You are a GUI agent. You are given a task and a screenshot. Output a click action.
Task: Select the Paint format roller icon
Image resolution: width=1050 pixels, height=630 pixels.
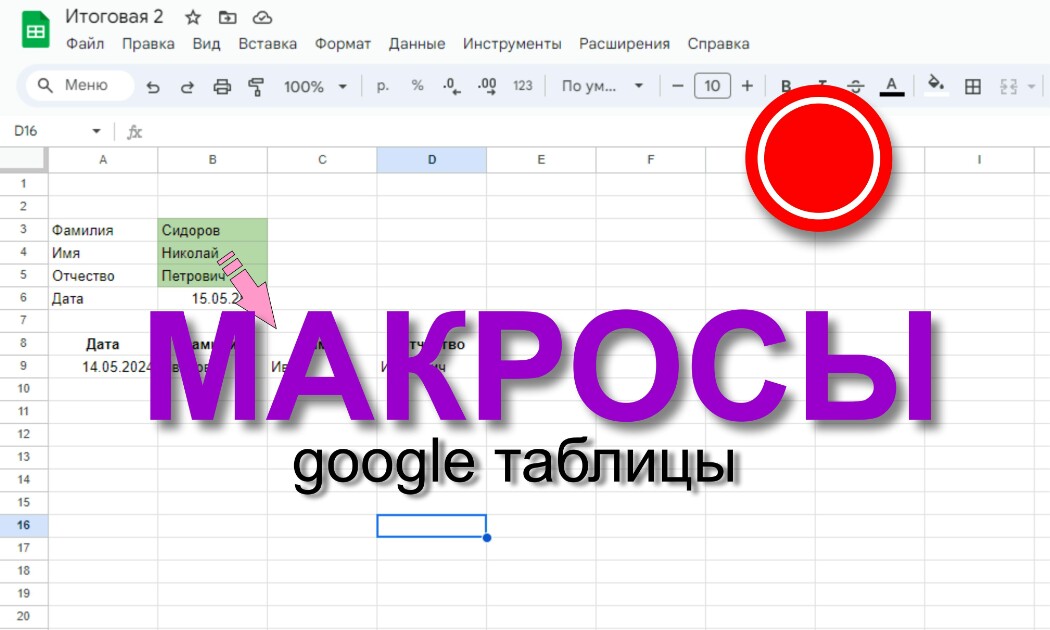tap(256, 86)
